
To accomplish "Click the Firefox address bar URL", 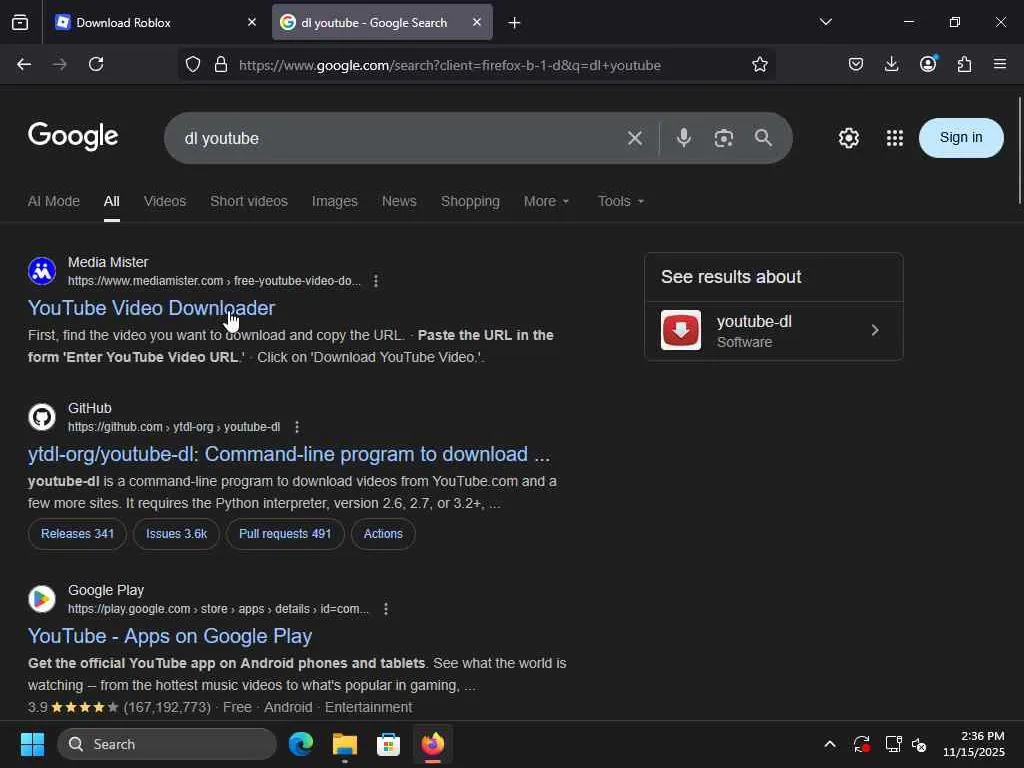I will coord(449,65).
